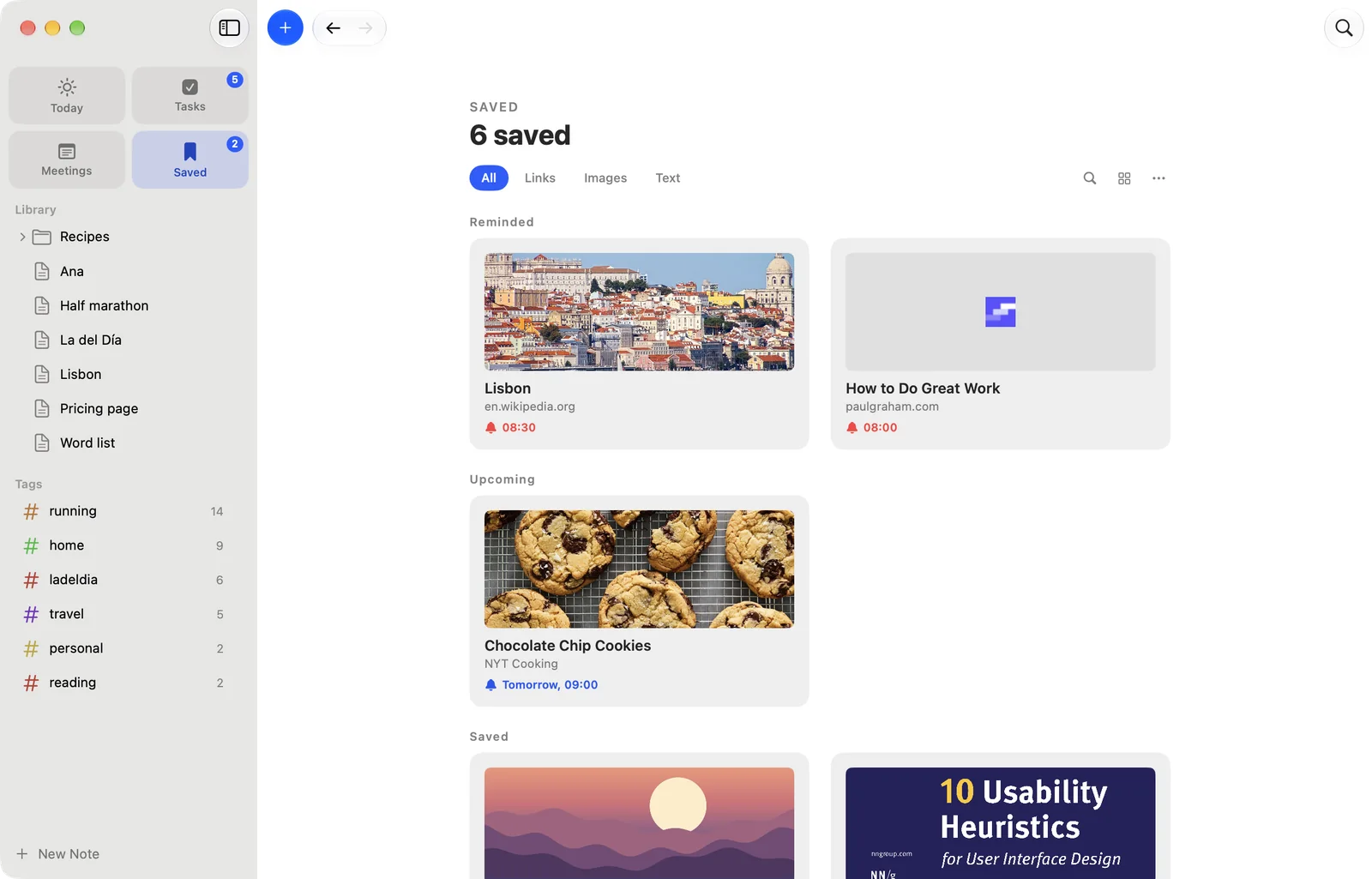The image size is (1372, 879).
Task: Switch to grid view layout icon
Action: pyautogui.click(x=1124, y=178)
